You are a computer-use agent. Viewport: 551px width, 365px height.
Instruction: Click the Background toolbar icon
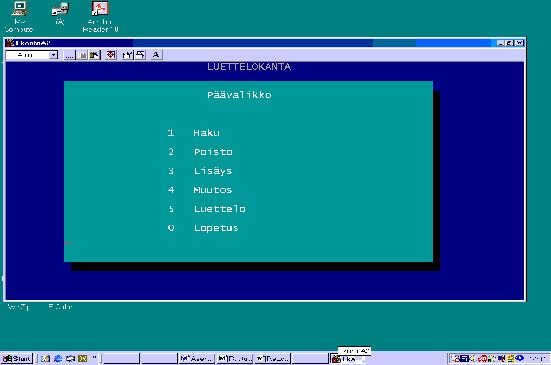[x=140, y=55]
